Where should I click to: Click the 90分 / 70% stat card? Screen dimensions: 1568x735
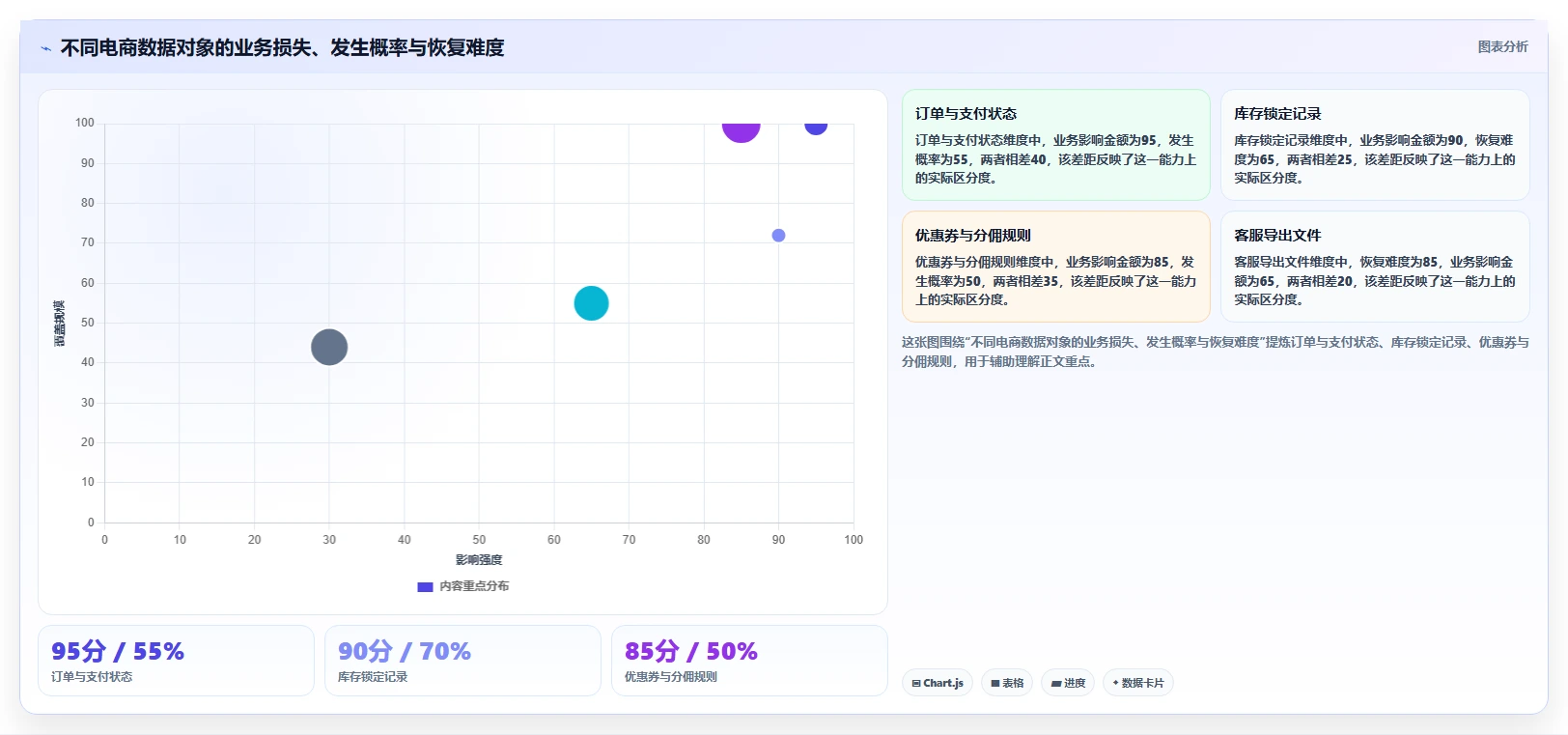[x=462, y=661]
